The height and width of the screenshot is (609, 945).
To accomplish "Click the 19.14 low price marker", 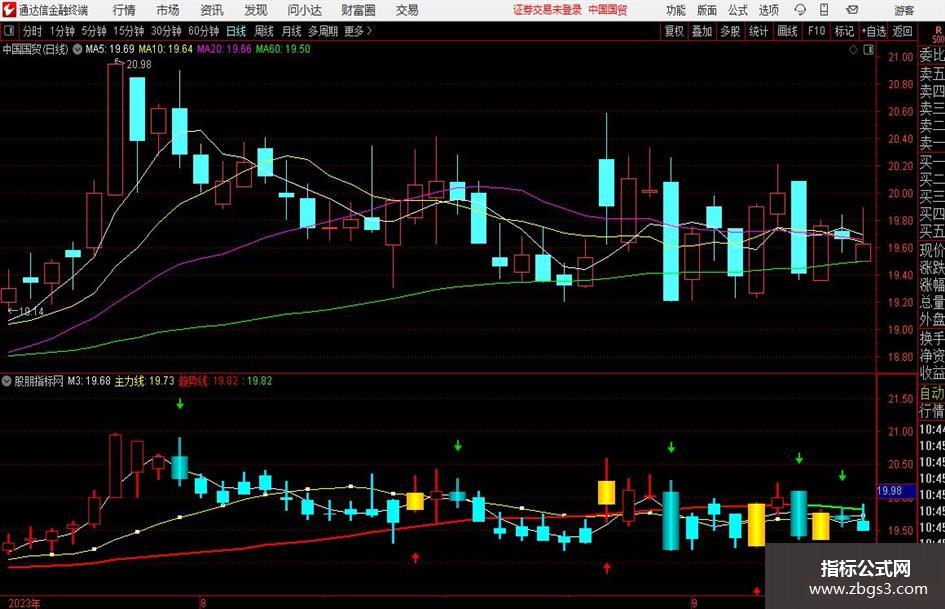I will [x=31, y=312].
